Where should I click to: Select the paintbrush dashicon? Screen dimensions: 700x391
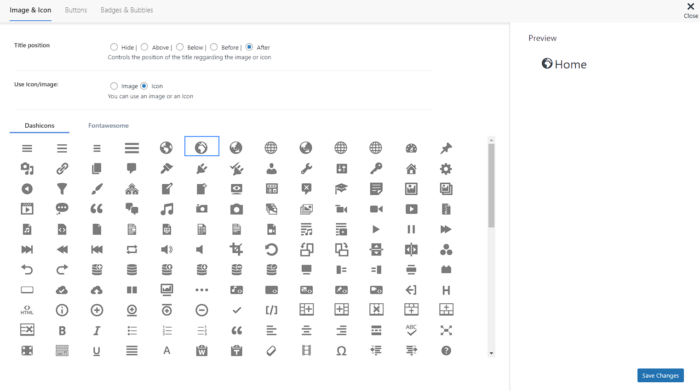tap(96, 189)
